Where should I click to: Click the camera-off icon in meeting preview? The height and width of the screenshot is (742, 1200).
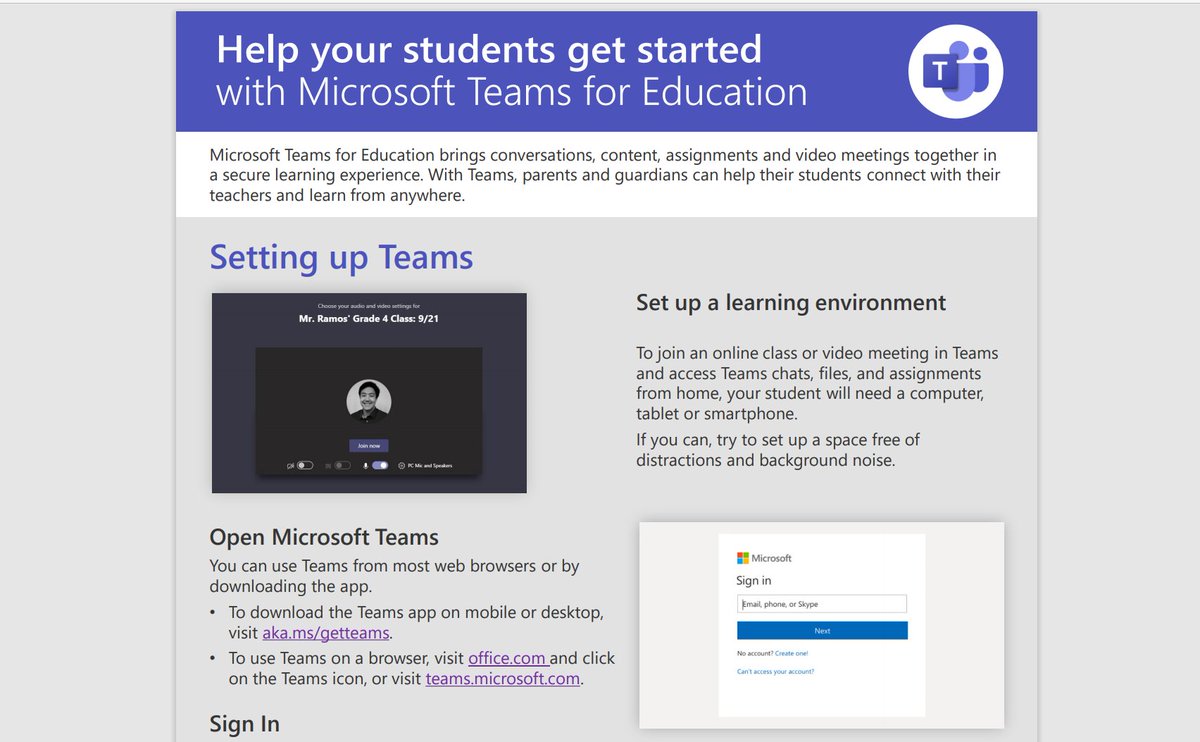tap(290, 466)
